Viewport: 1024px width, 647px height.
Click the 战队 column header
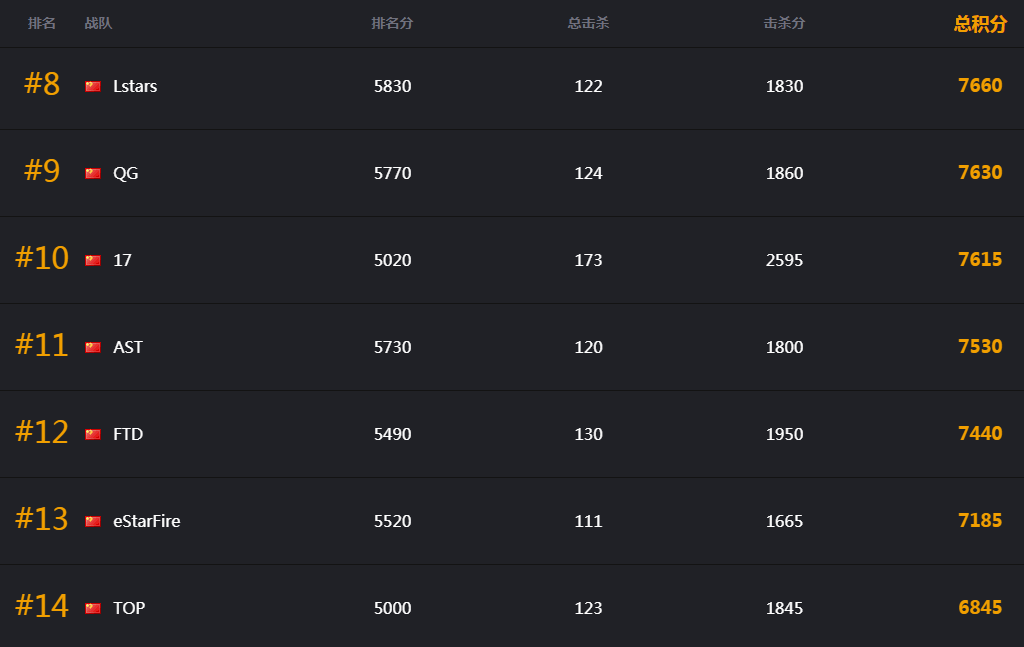(x=99, y=23)
